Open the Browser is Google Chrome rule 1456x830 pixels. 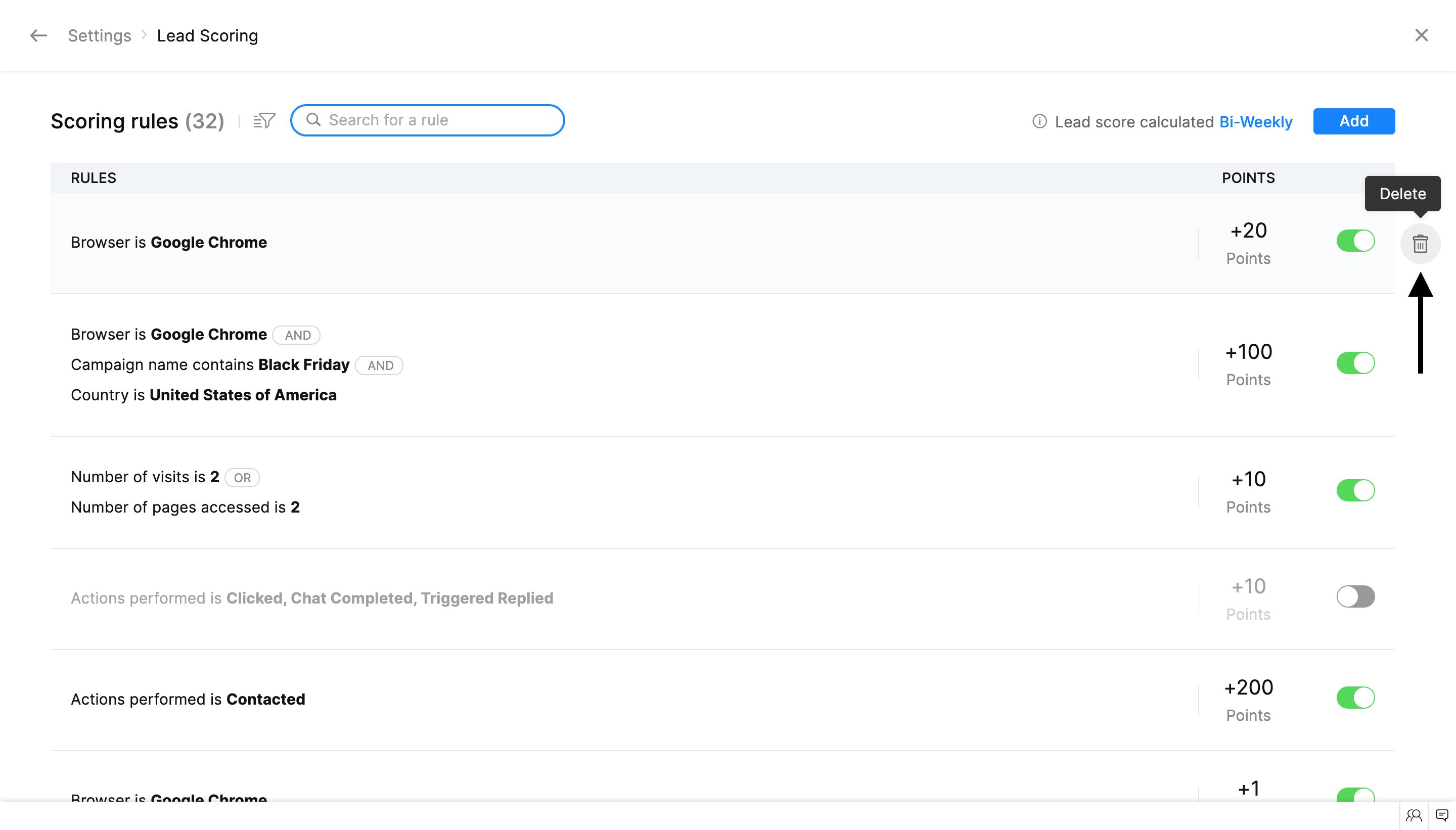169,243
